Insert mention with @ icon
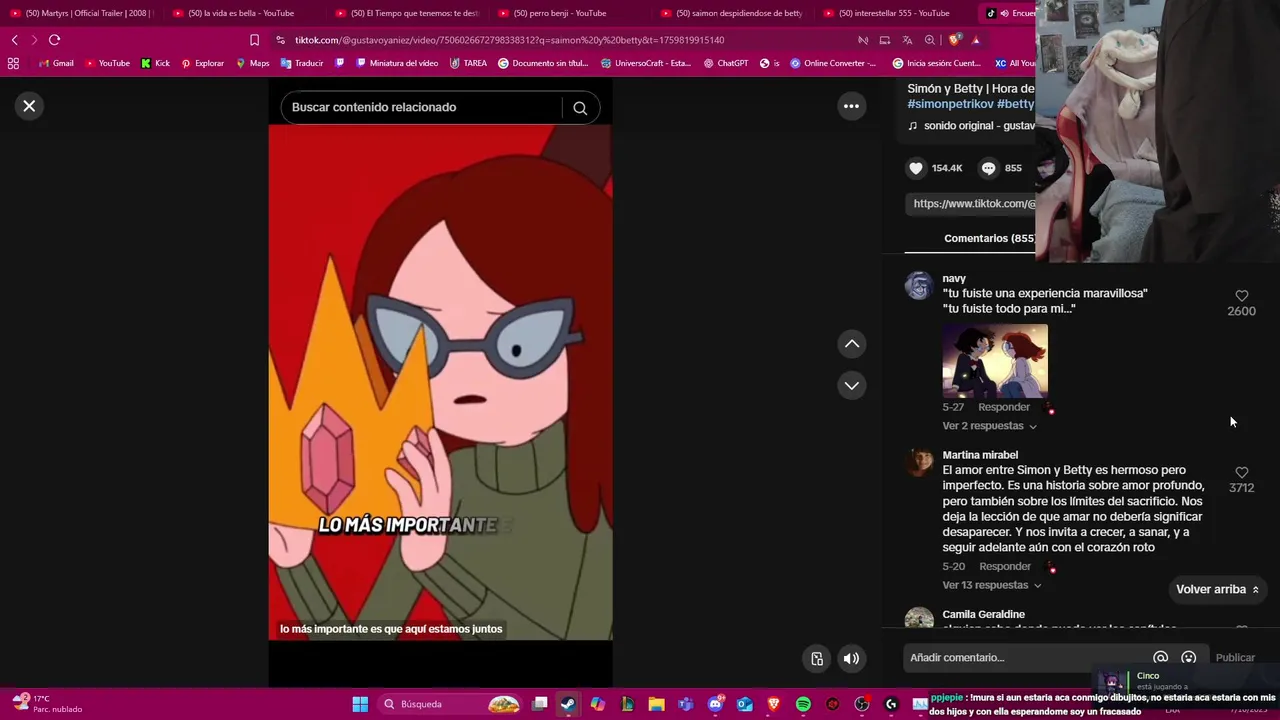Screen dimensions: 1280x720 1160,658
